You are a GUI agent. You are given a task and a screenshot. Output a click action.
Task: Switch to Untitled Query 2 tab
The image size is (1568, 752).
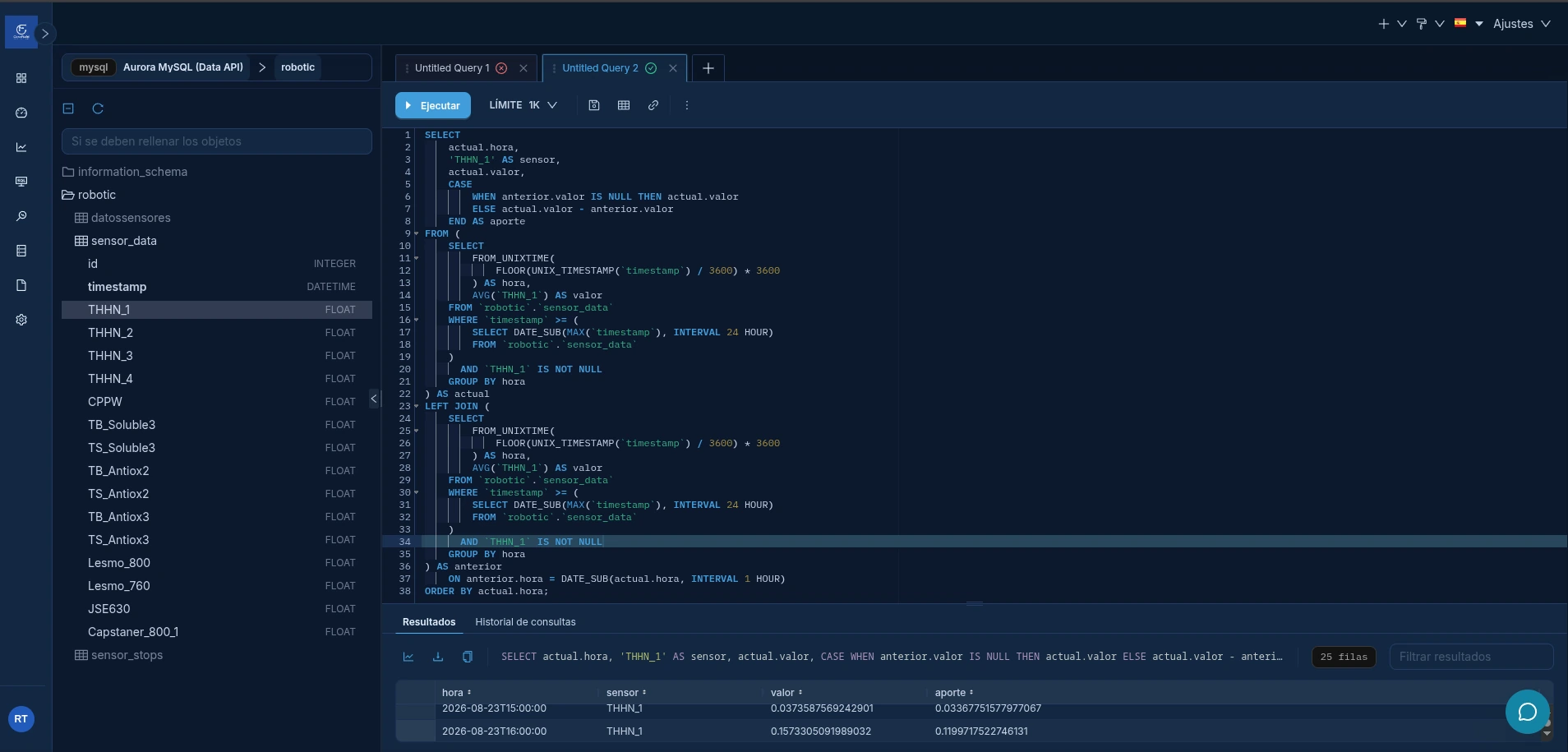(600, 68)
